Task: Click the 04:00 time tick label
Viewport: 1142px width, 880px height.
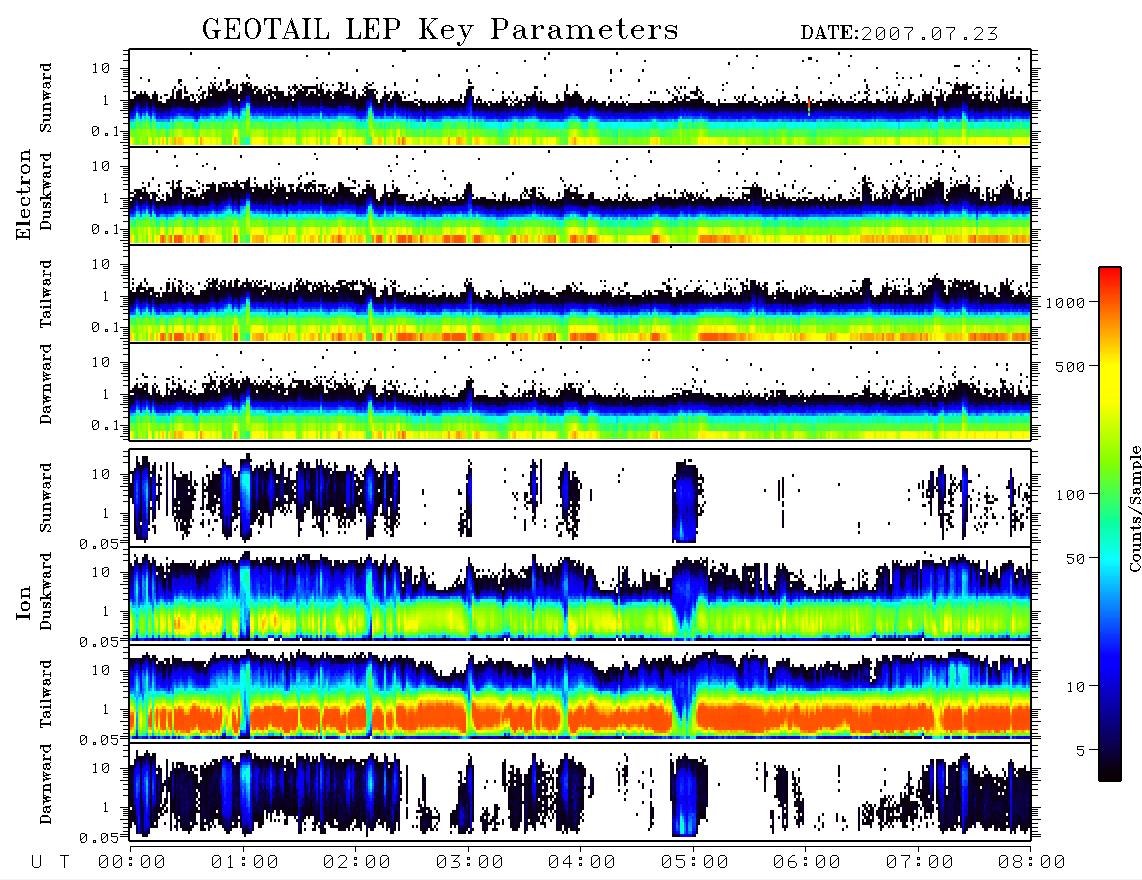Action: click(x=582, y=863)
